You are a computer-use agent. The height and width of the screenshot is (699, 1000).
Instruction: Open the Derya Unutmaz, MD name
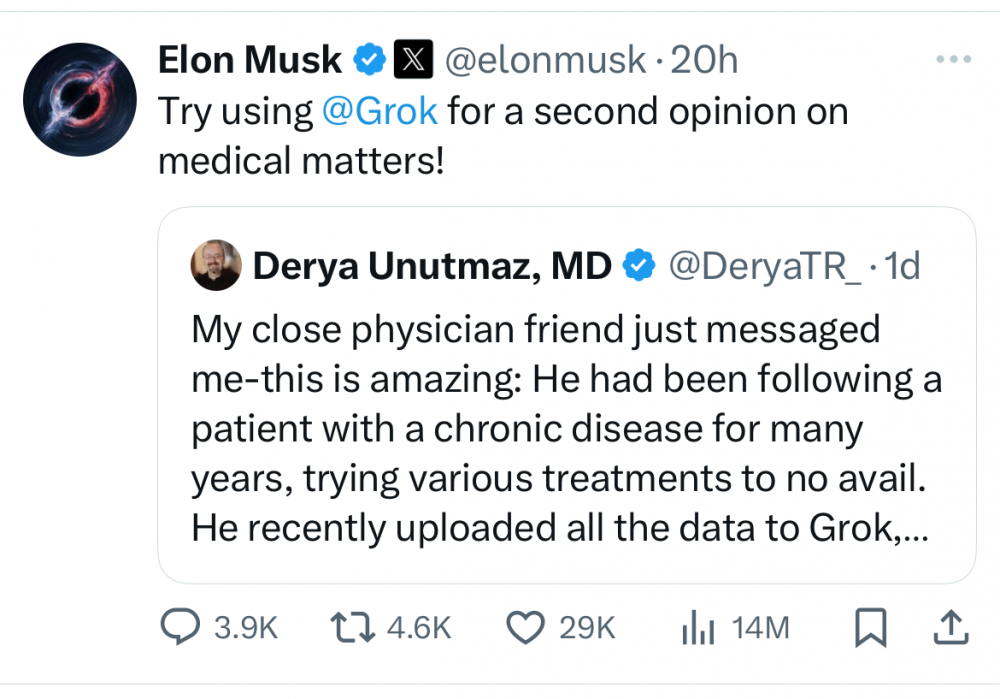432,266
